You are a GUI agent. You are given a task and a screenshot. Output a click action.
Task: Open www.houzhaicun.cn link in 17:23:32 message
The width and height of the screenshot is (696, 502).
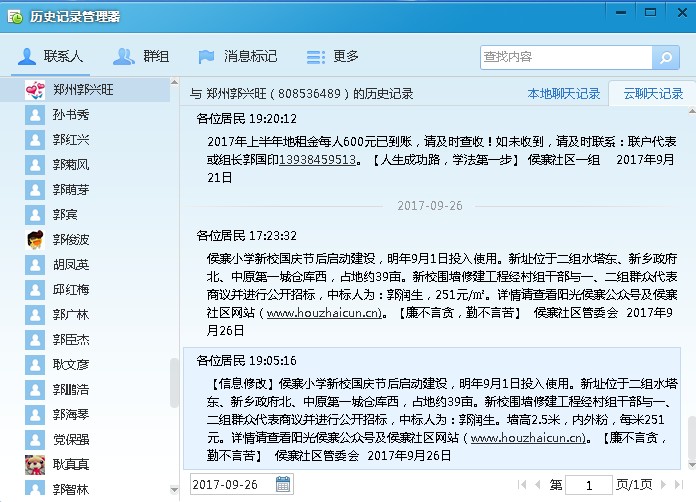pos(324,312)
